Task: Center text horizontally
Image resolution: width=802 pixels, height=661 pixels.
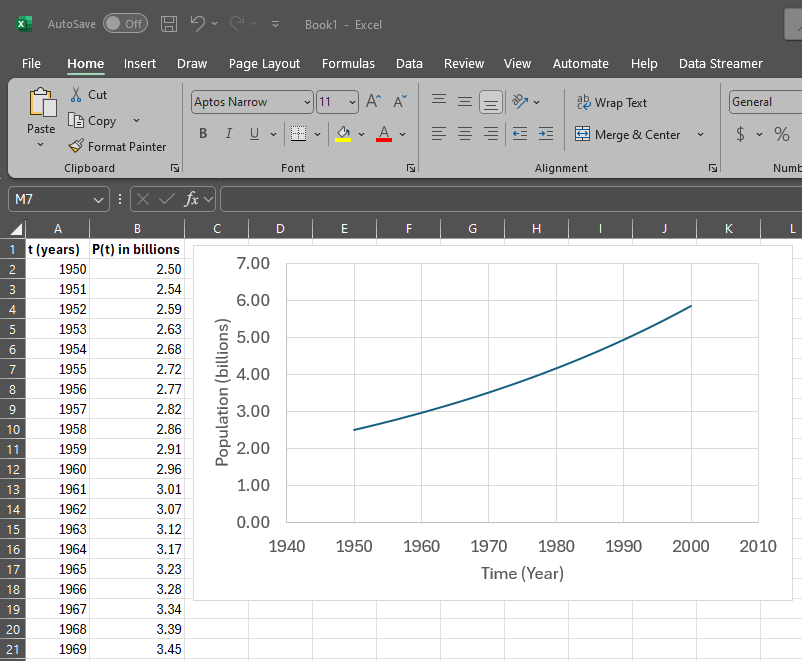Action: click(465, 134)
